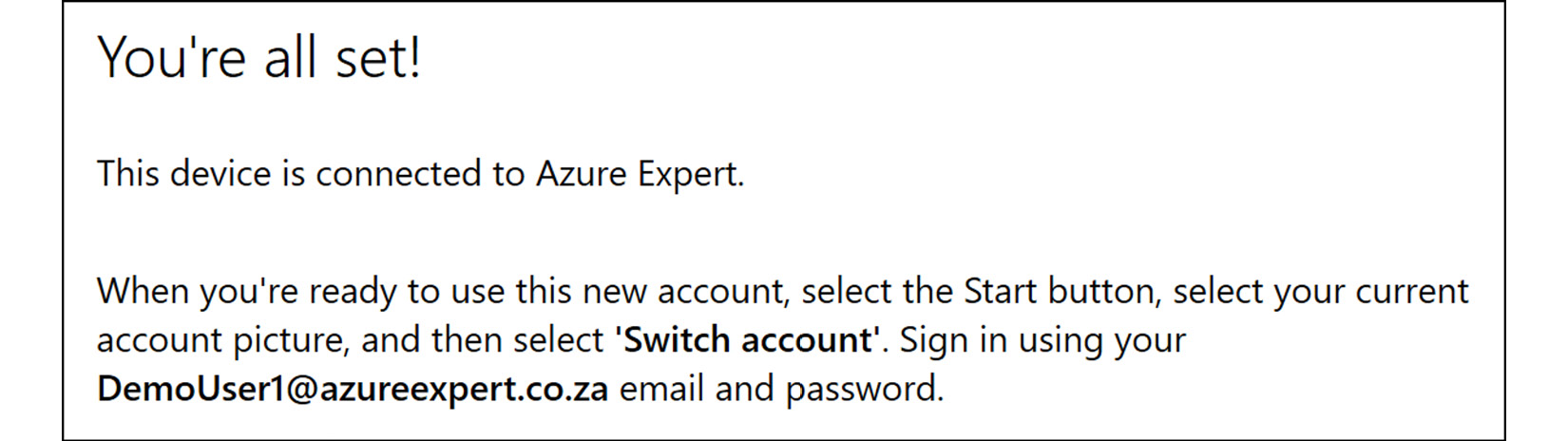Click the "You're all set!" heading
The image size is (1568, 441).
[x=258, y=57]
